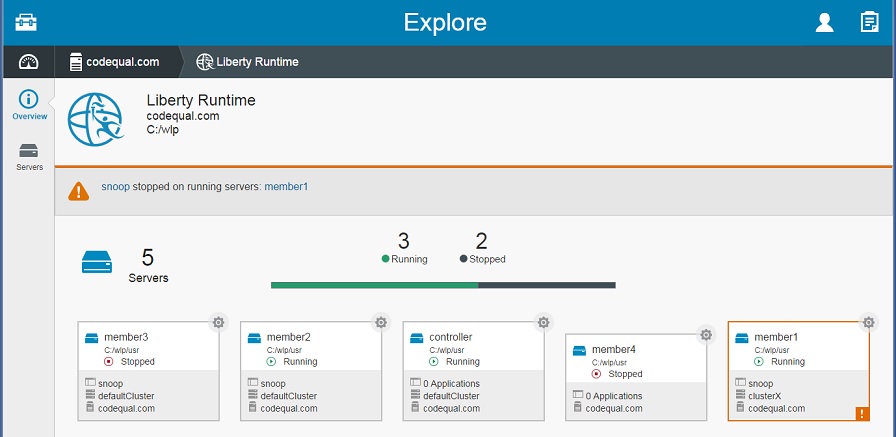This screenshot has width=896, height=437.
Task: Open actions gear on member2 card
Action: click(381, 323)
